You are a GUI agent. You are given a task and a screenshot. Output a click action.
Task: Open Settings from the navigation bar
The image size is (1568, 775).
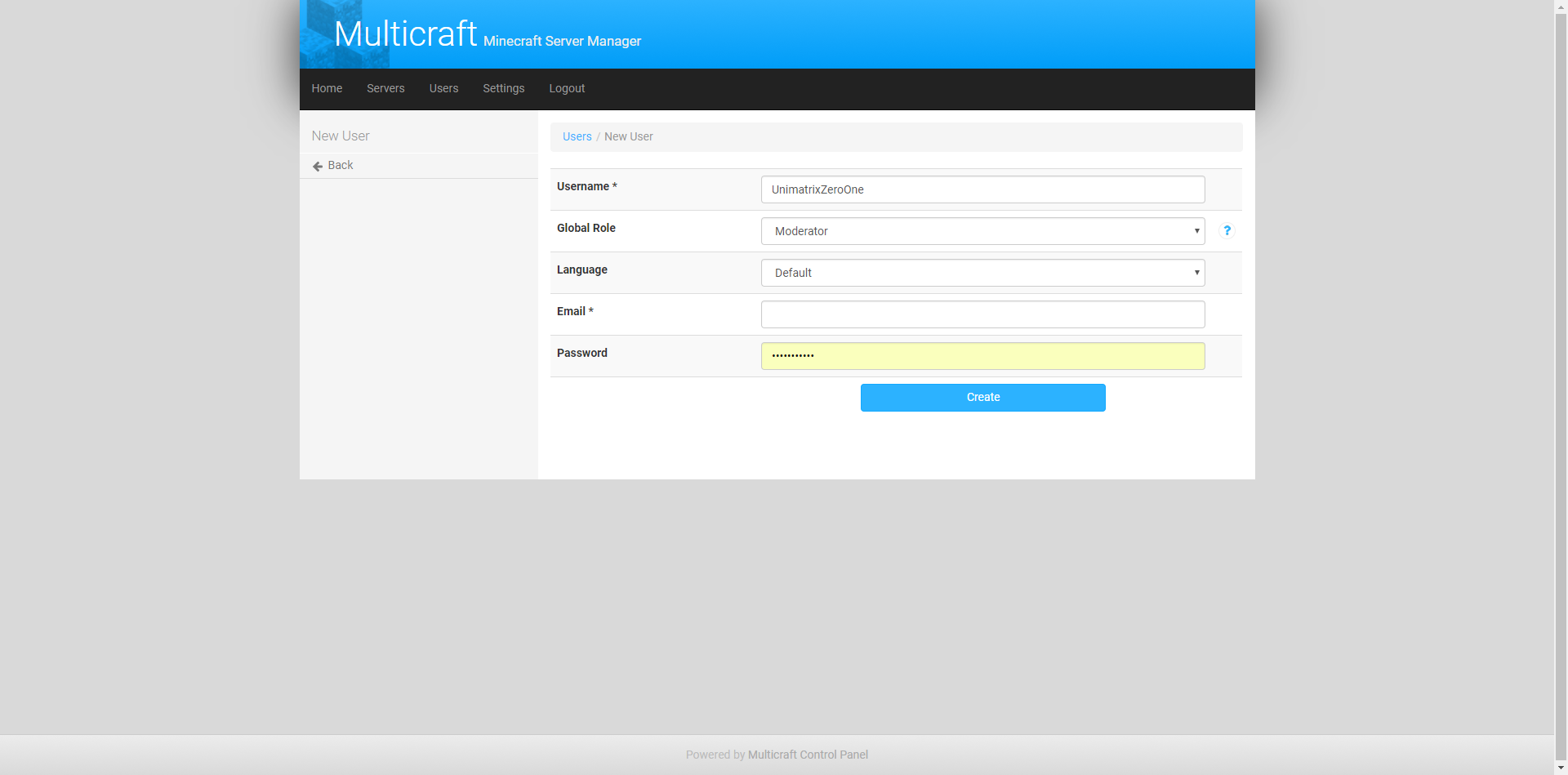click(x=503, y=88)
